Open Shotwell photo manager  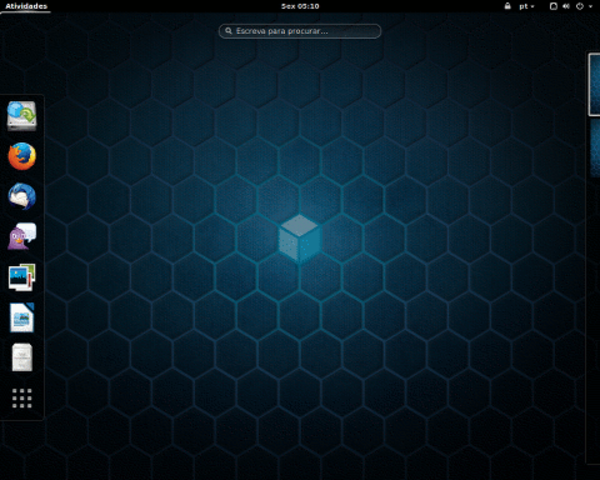pyautogui.click(x=22, y=277)
